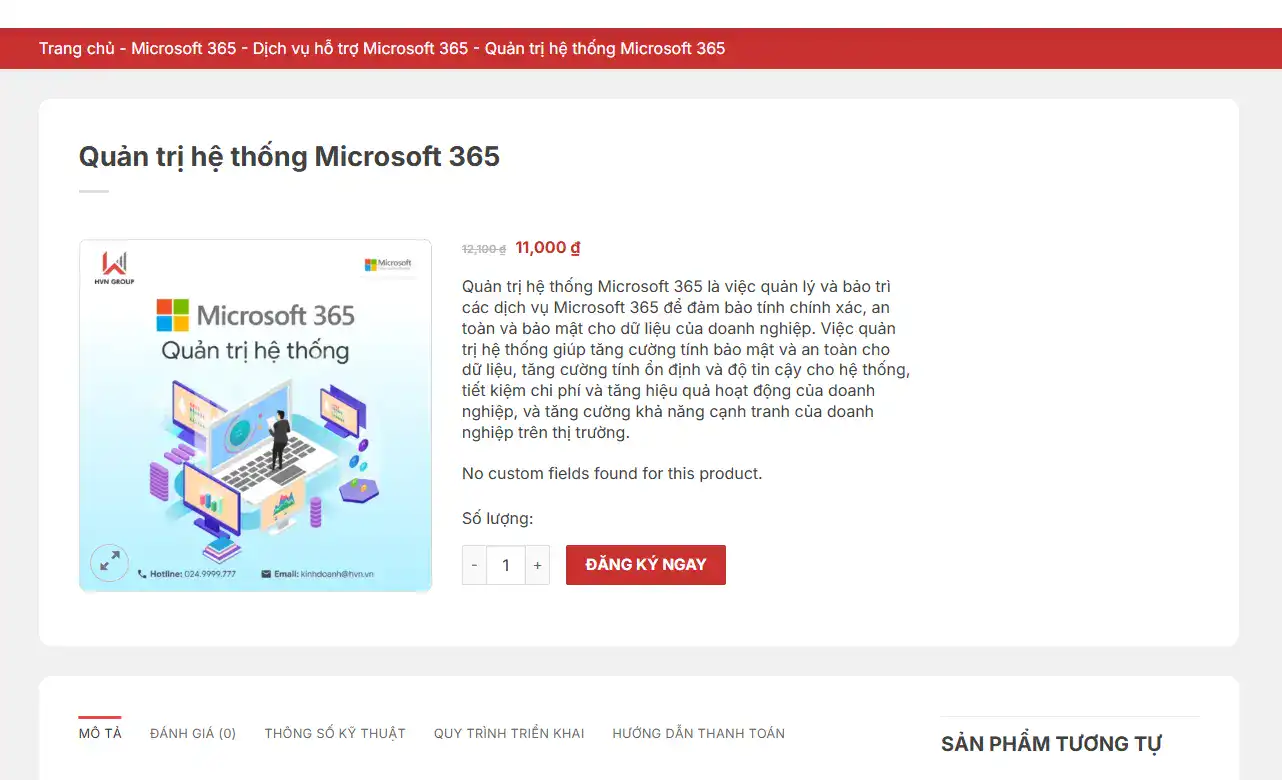Switch to the ĐÁNH GIÁ (0) tab
This screenshot has width=1282, height=780.
click(x=193, y=733)
